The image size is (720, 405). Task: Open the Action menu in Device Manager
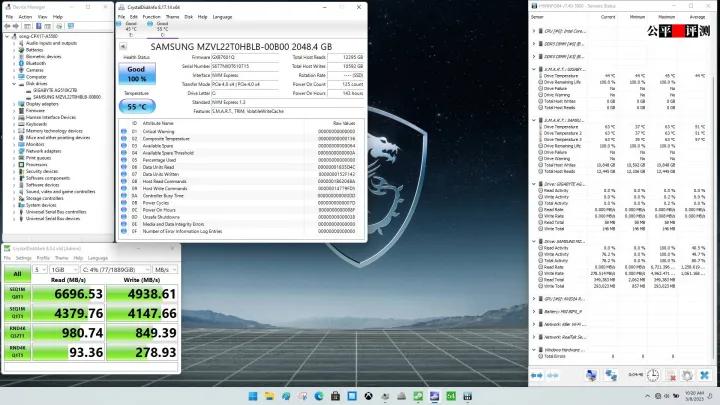pyautogui.click(x=25, y=17)
